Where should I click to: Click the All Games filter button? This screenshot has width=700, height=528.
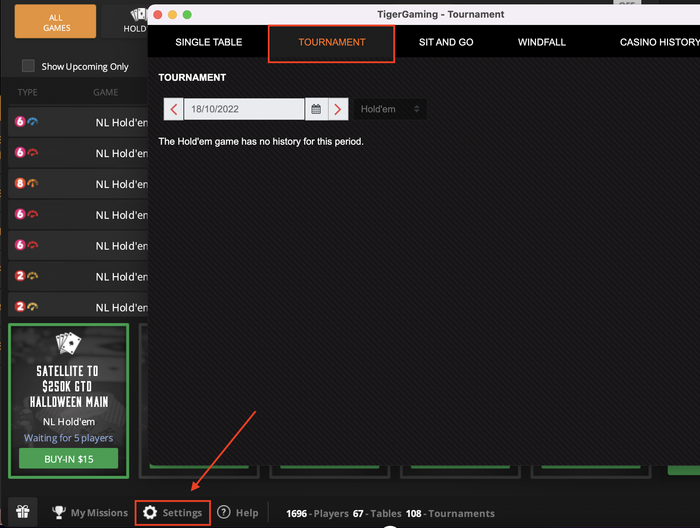click(x=55, y=21)
